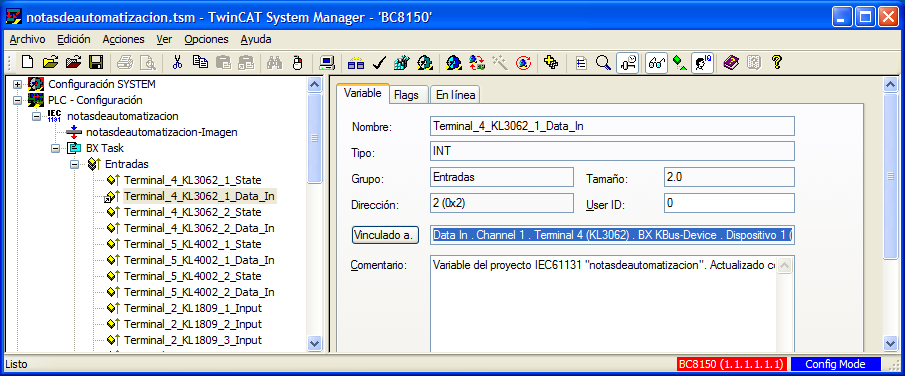Collapse the Entradas node
This screenshot has width=905, height=376.
tap(74, 165)
